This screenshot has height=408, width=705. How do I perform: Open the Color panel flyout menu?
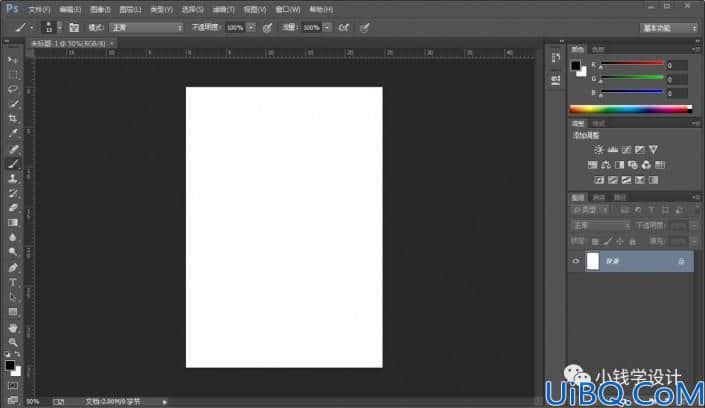tap(696, 49)
